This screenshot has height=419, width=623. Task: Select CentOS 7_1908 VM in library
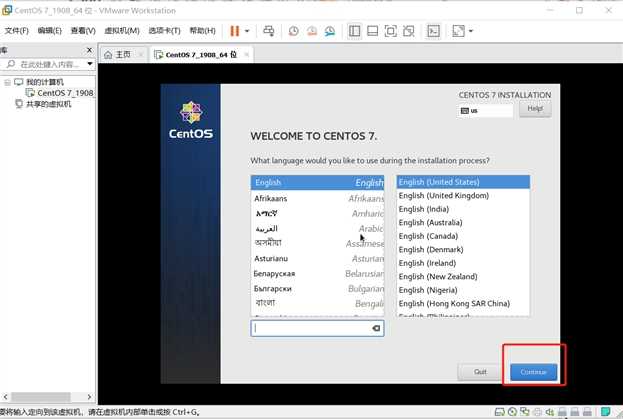click(x=66, y=93)
